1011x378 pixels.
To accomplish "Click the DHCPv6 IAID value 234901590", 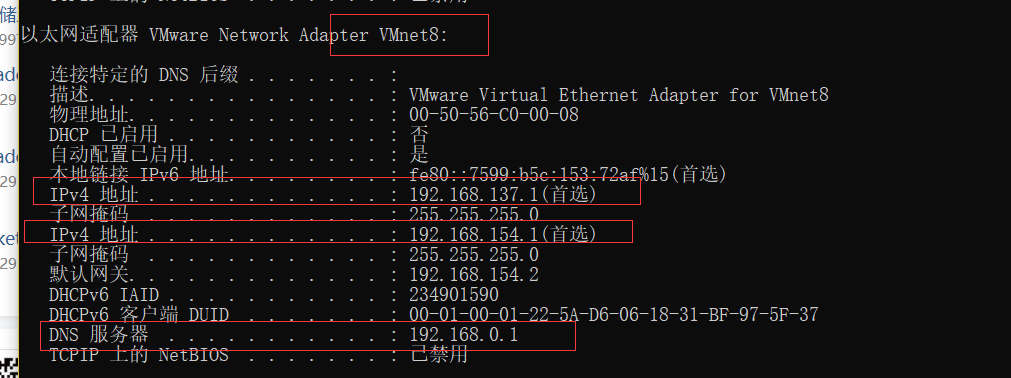I will pyautogui.click(x=454, y=295).
